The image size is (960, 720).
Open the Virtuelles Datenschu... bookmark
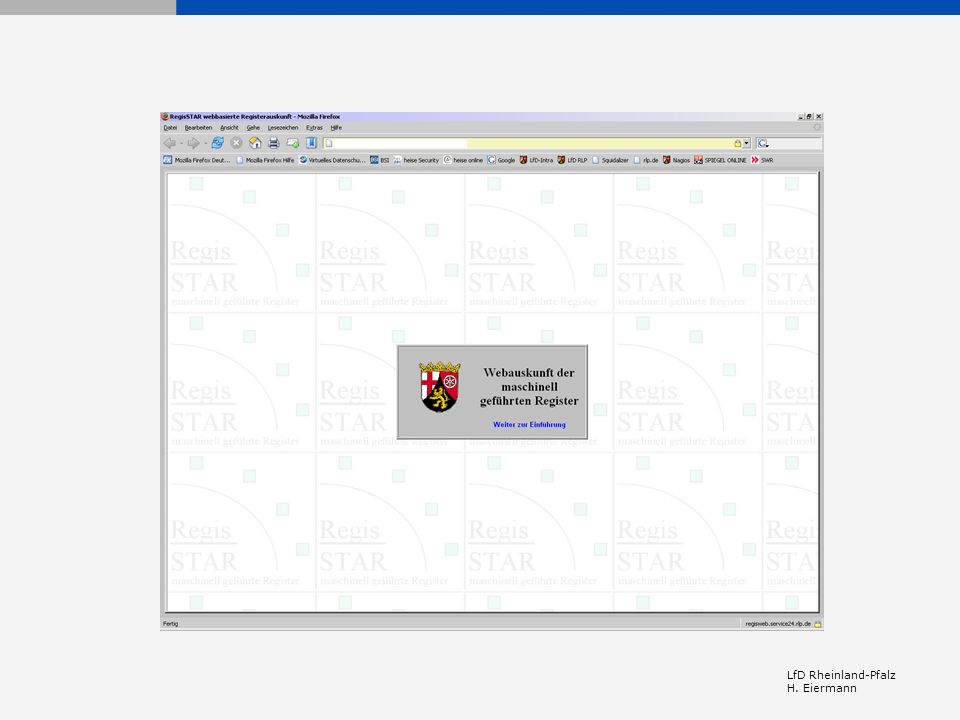pyautogui.click(x=332, y=160)
